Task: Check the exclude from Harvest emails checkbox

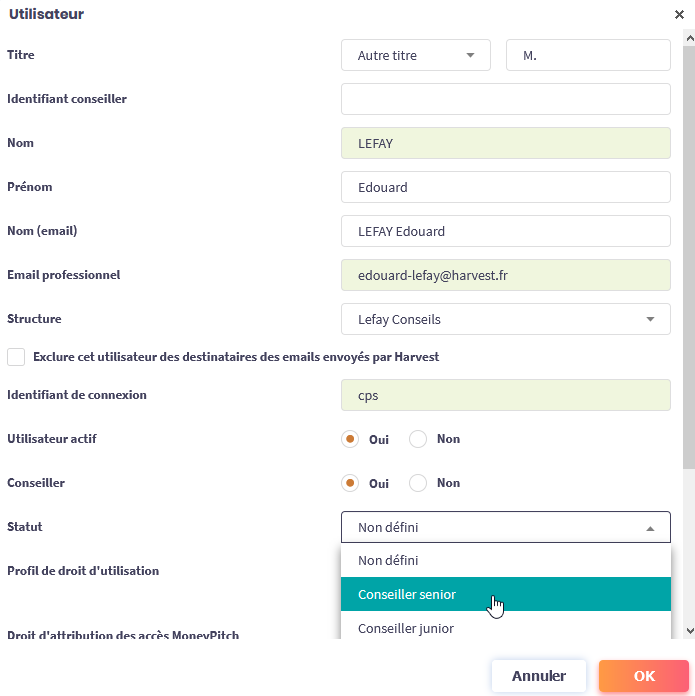Action: point(16,357)
